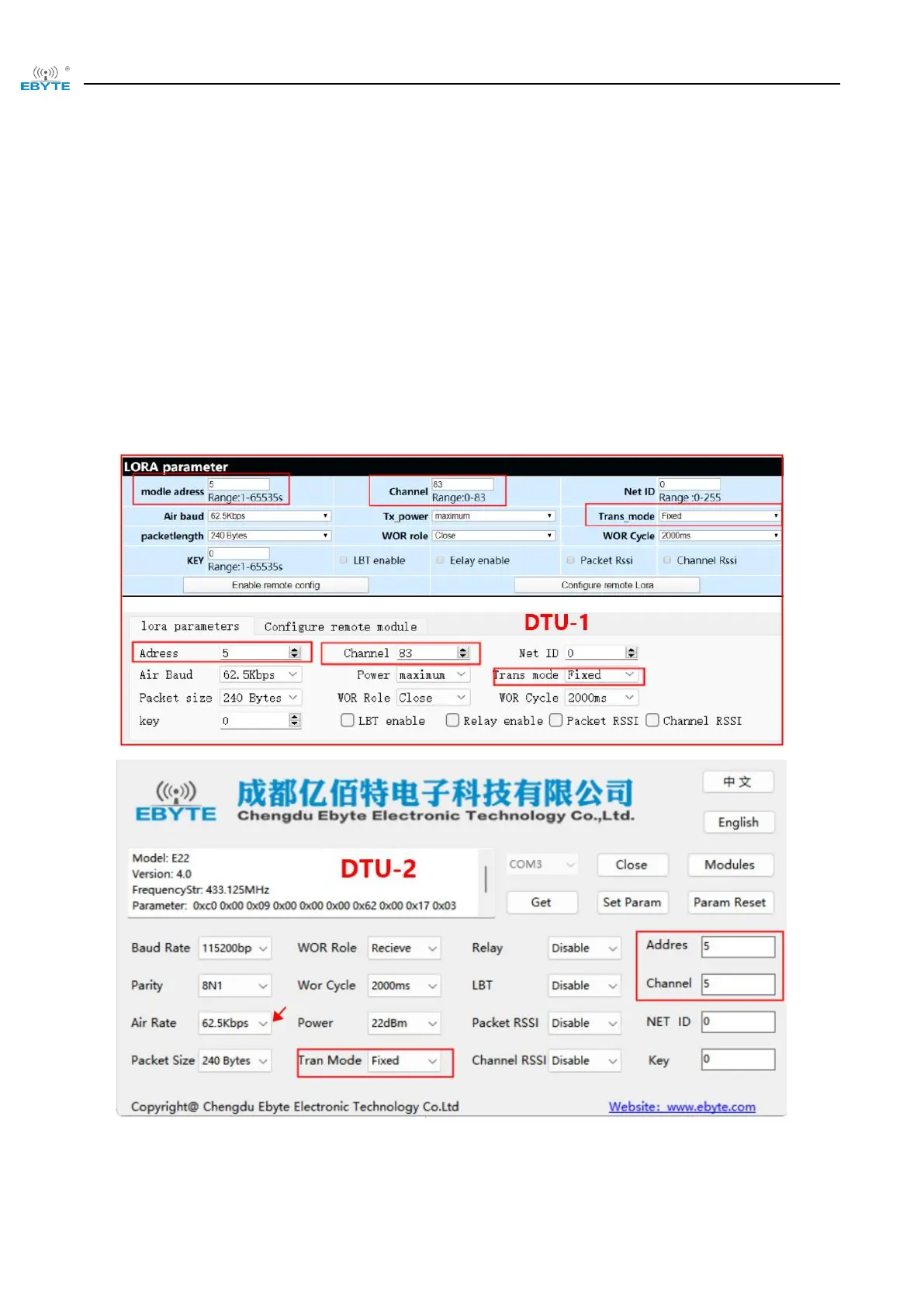Click Addres field in DTU-2
The image size is (924, 1307).
738,946
